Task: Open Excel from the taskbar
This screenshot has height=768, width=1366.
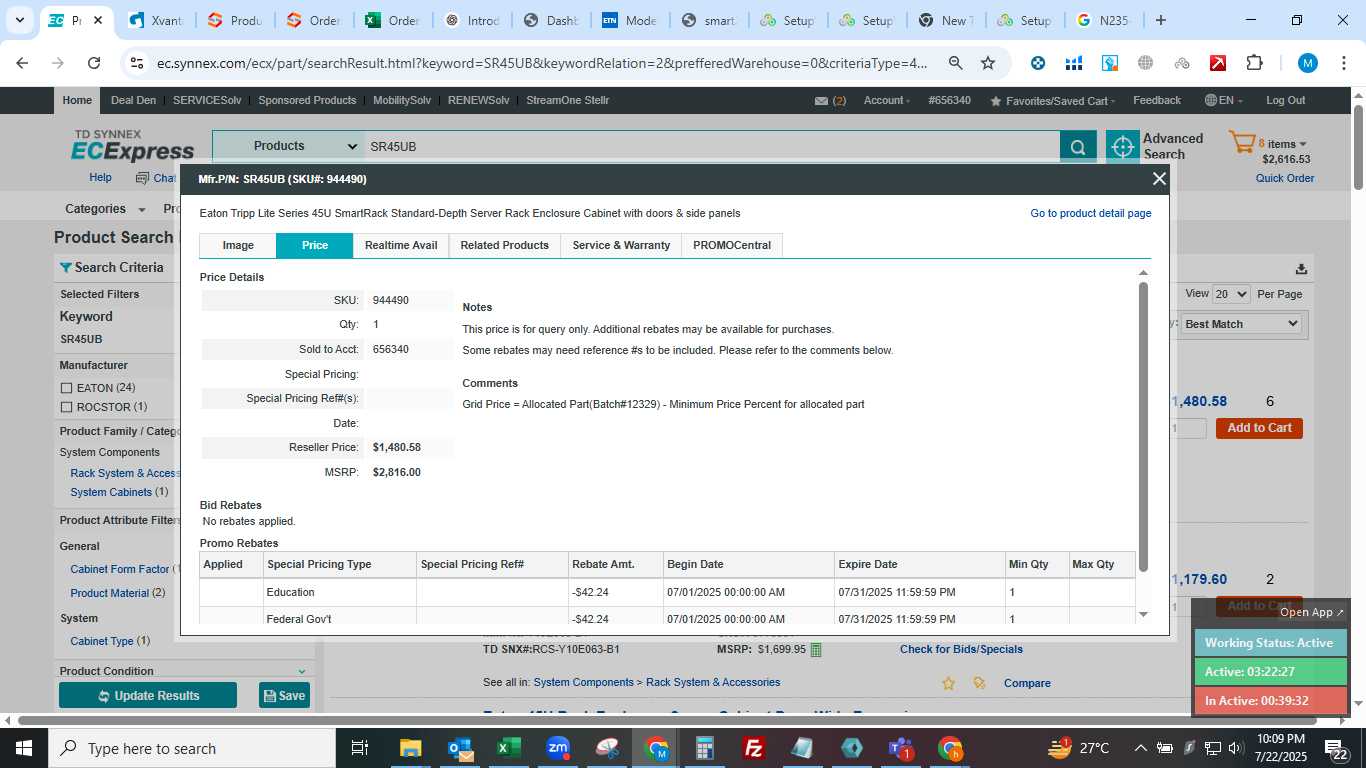Action: click(x=508, y=748)
